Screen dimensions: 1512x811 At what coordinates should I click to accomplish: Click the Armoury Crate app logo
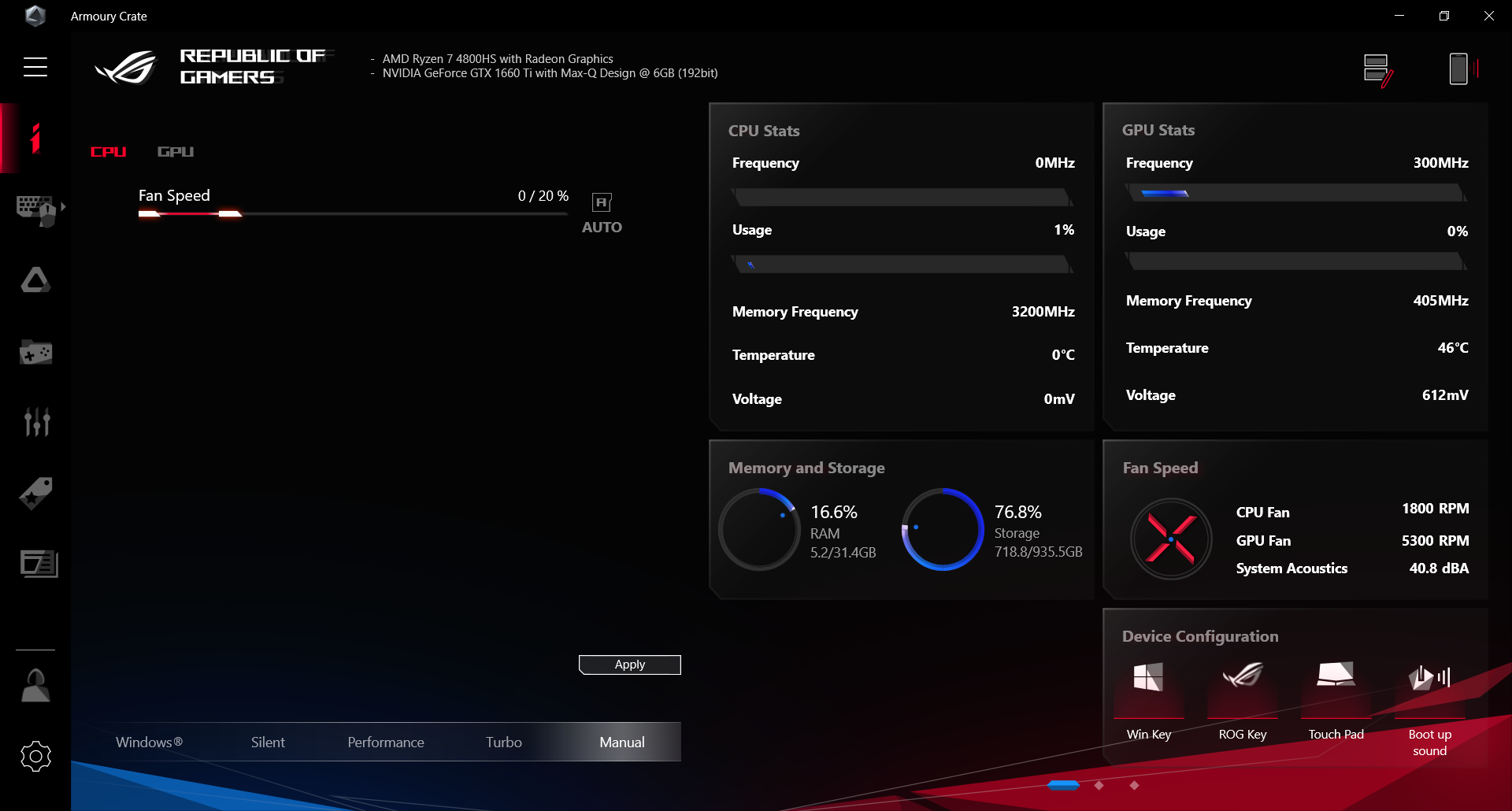[x=35, y=16]
